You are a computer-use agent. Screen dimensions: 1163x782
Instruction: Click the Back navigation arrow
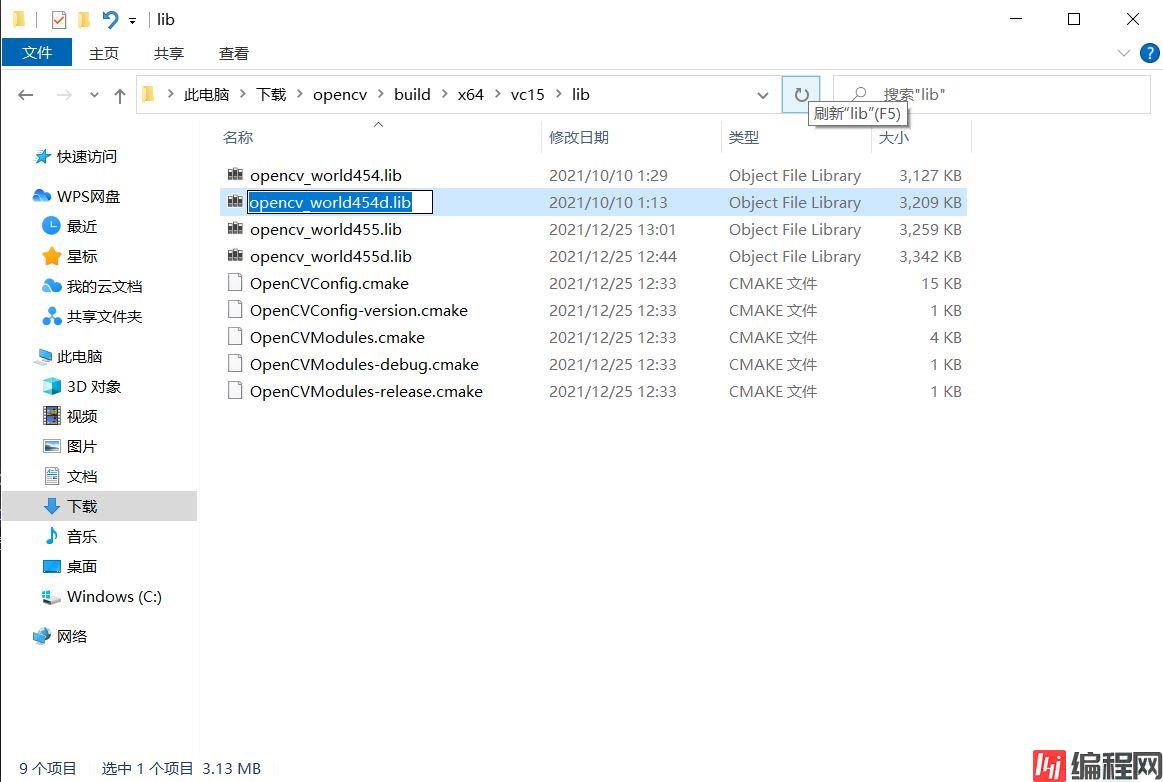(x=26, y=95)
